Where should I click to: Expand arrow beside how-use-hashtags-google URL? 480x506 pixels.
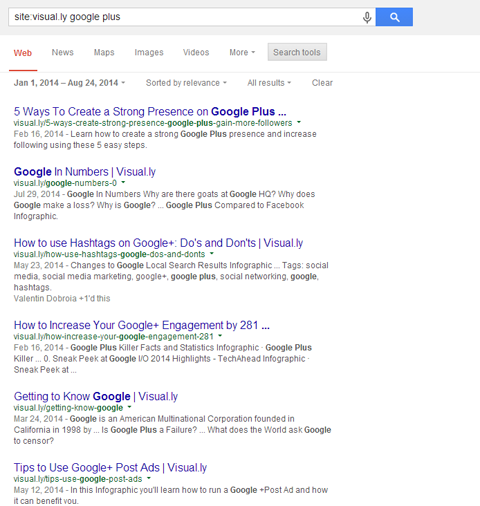[x=212, y=254]
